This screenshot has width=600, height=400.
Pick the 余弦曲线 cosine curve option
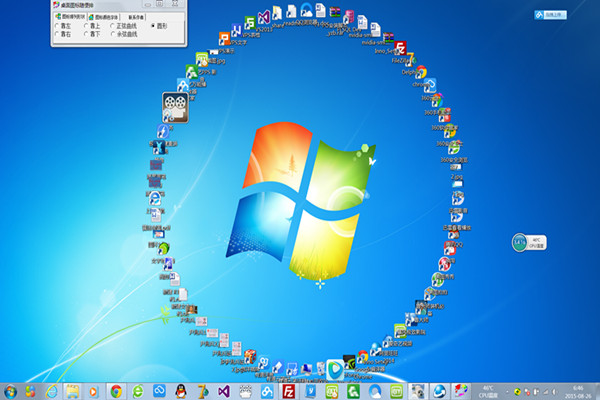point(123,34)
